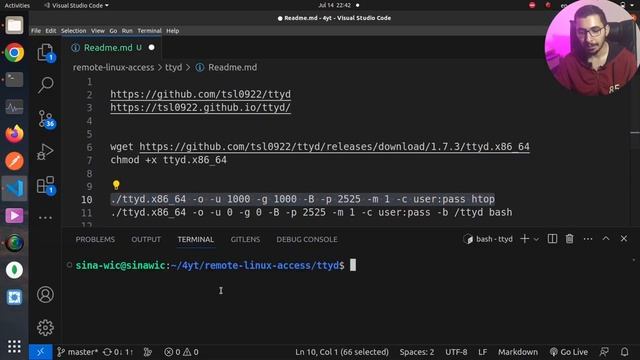Split the terminal panel

point(552,239)
